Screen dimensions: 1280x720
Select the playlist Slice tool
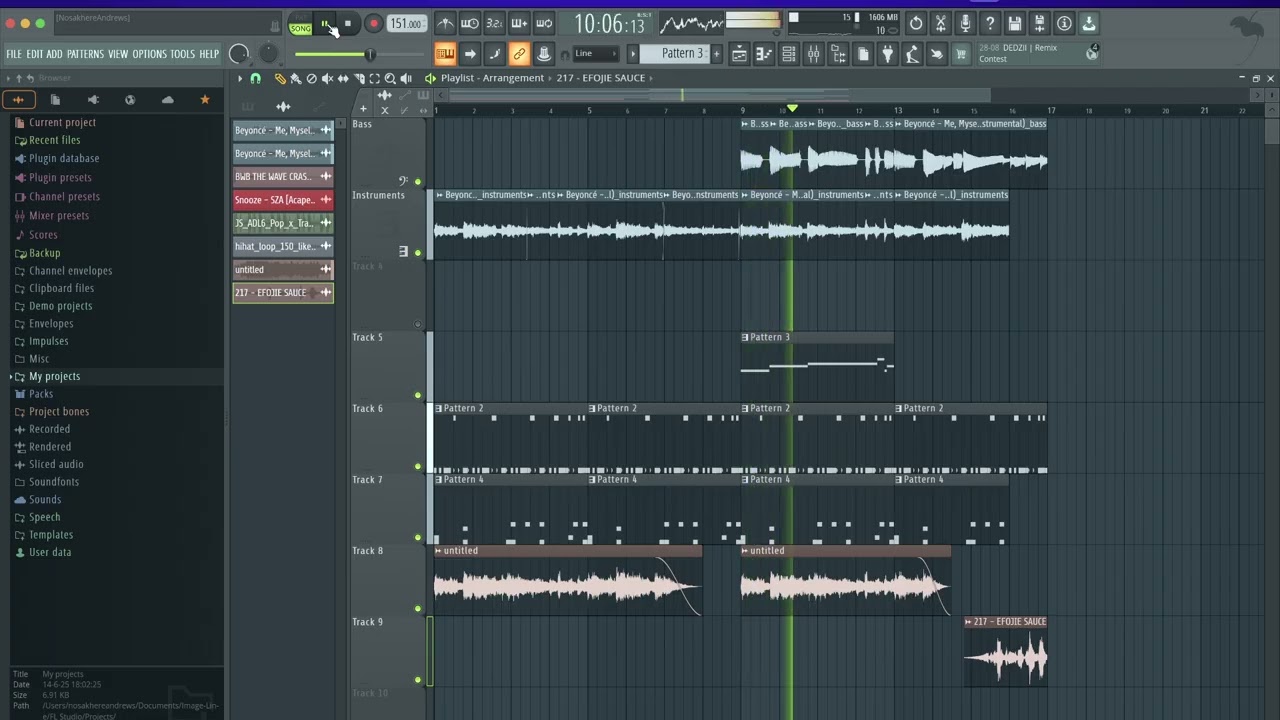[x=359, y=78]
